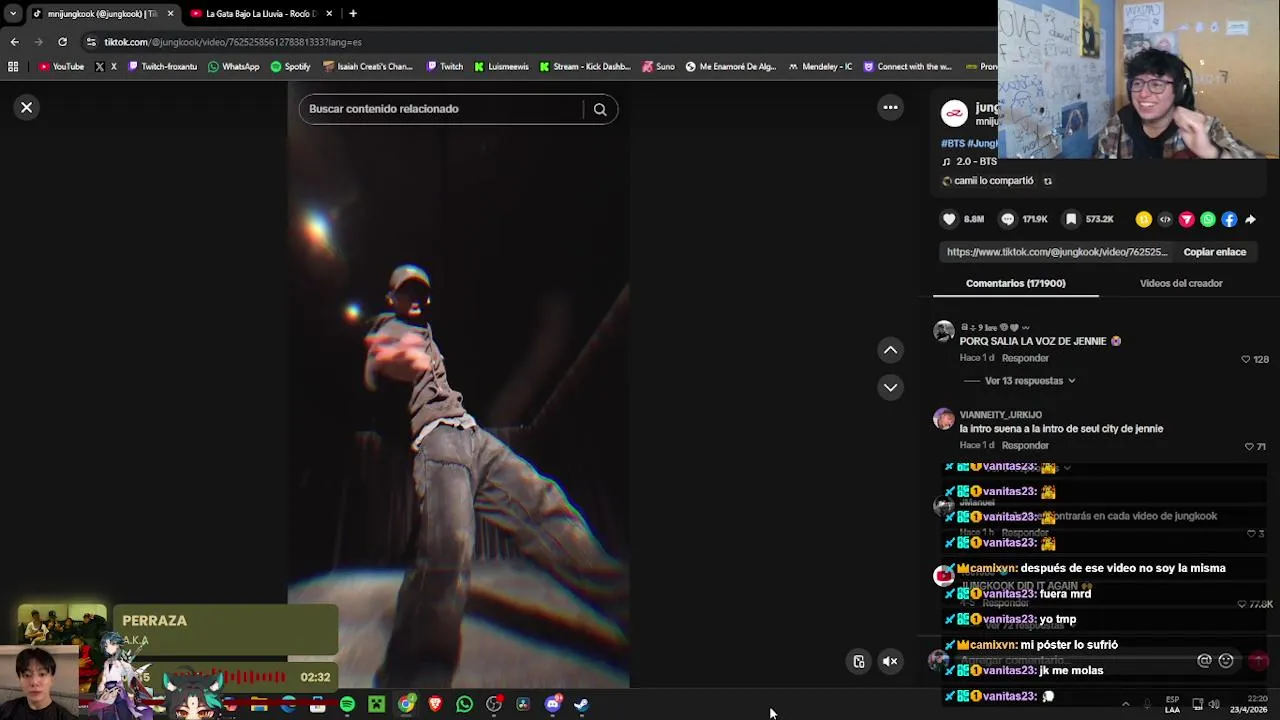Click the jungkook creator avatar
Viewport: 1280px width, 720px height.
(x=954, y=113)
